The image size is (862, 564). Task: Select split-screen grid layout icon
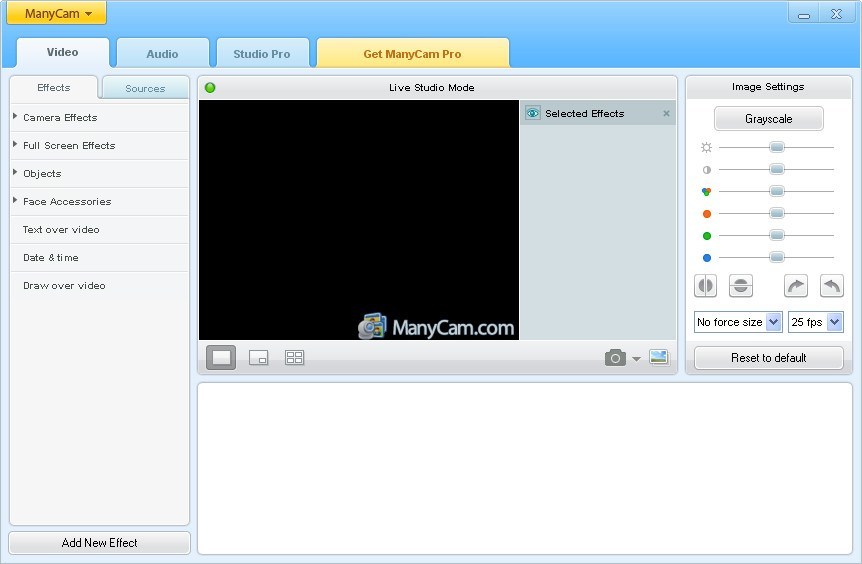[x=295, y=357]
